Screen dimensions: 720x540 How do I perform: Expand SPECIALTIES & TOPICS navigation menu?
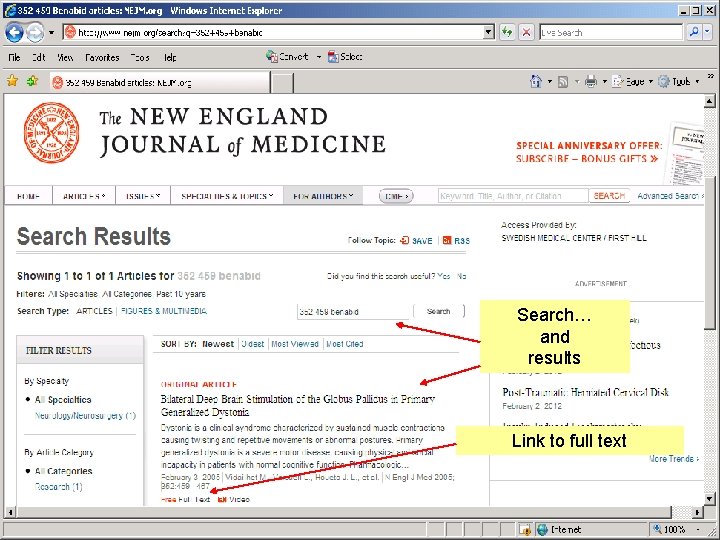point(227,196)
